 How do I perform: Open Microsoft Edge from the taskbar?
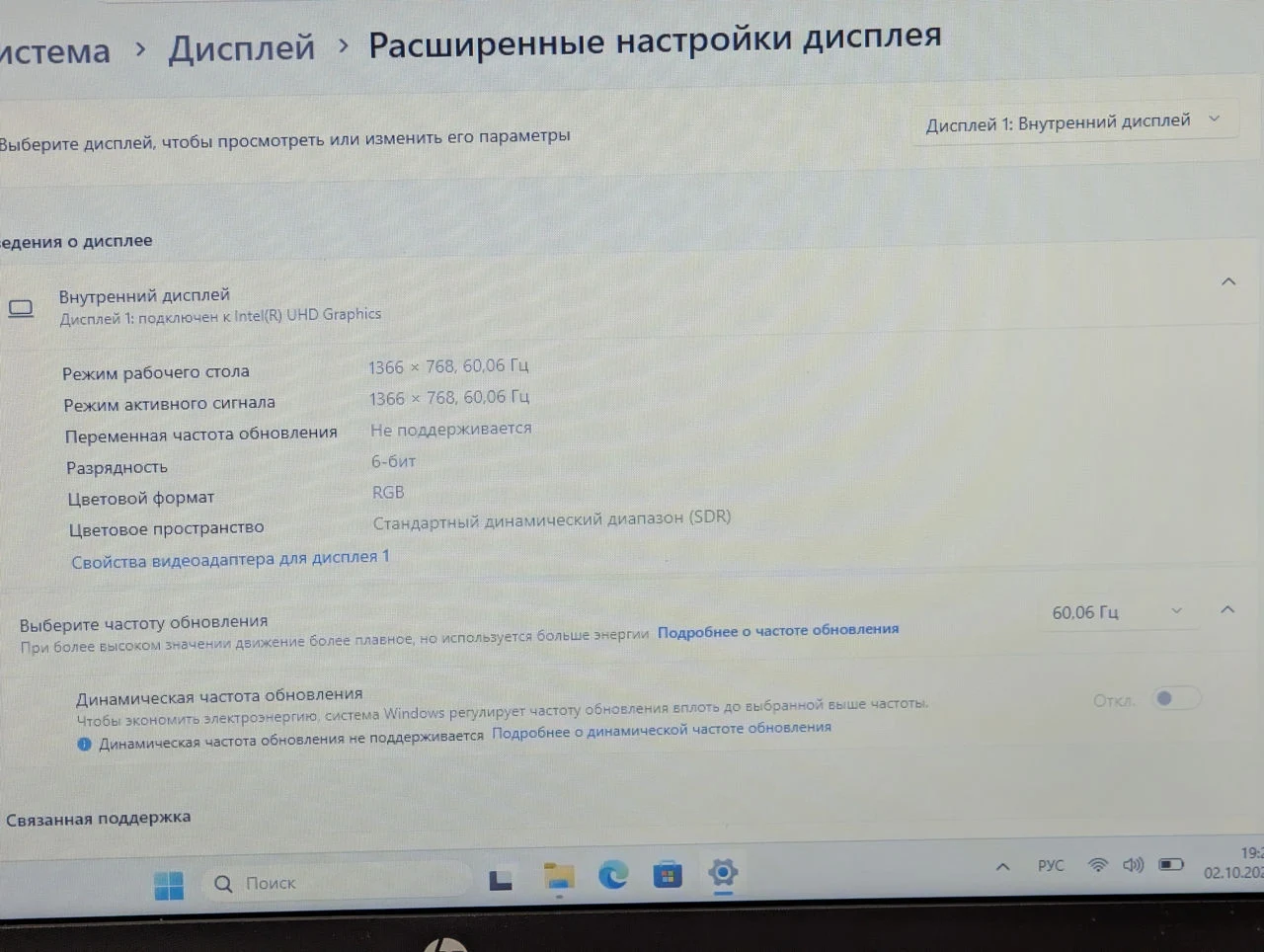point(613,875)
